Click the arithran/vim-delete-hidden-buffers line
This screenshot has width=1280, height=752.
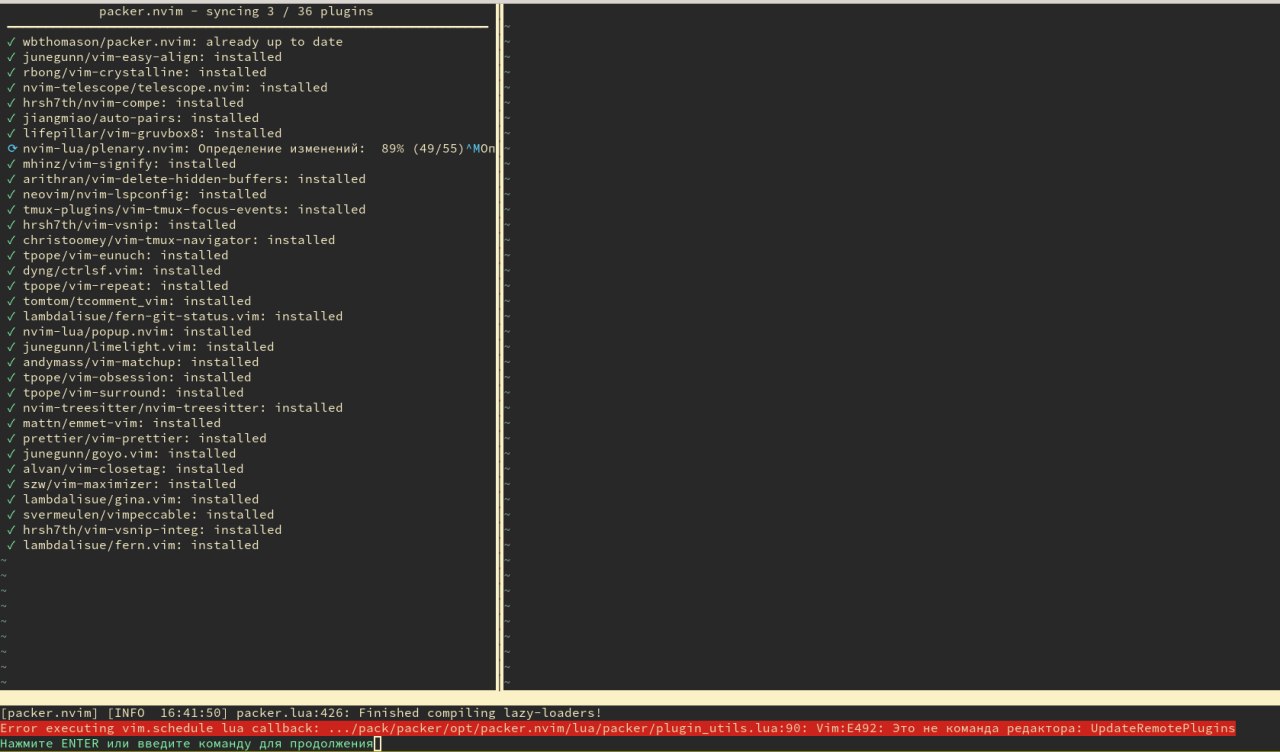tap(186, 179)
